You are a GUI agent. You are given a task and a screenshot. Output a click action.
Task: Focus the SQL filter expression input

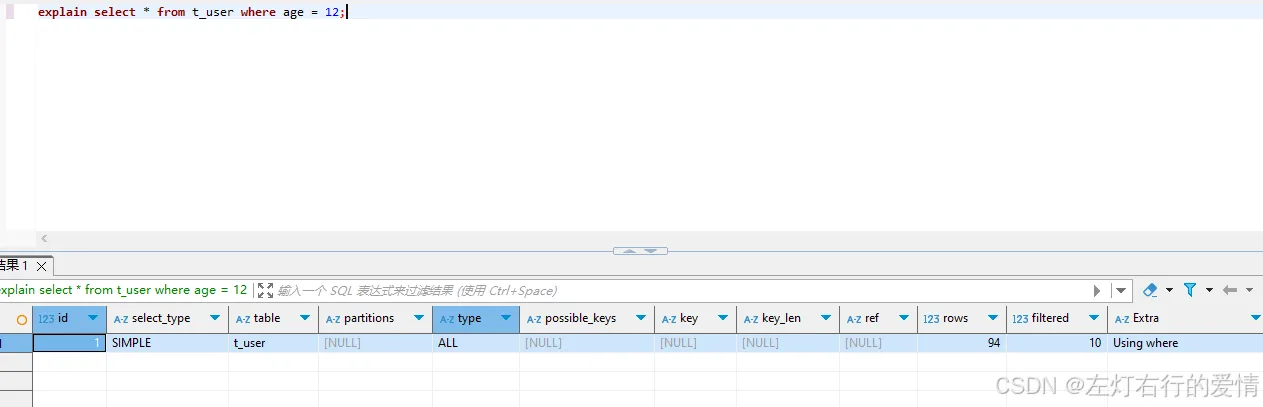pos(680,290)
